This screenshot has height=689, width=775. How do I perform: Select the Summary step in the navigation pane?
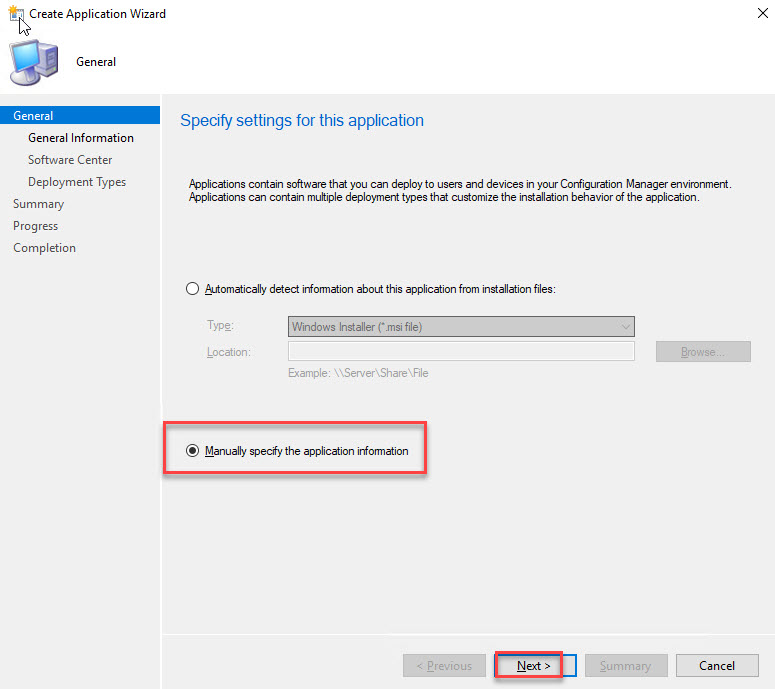39,204
